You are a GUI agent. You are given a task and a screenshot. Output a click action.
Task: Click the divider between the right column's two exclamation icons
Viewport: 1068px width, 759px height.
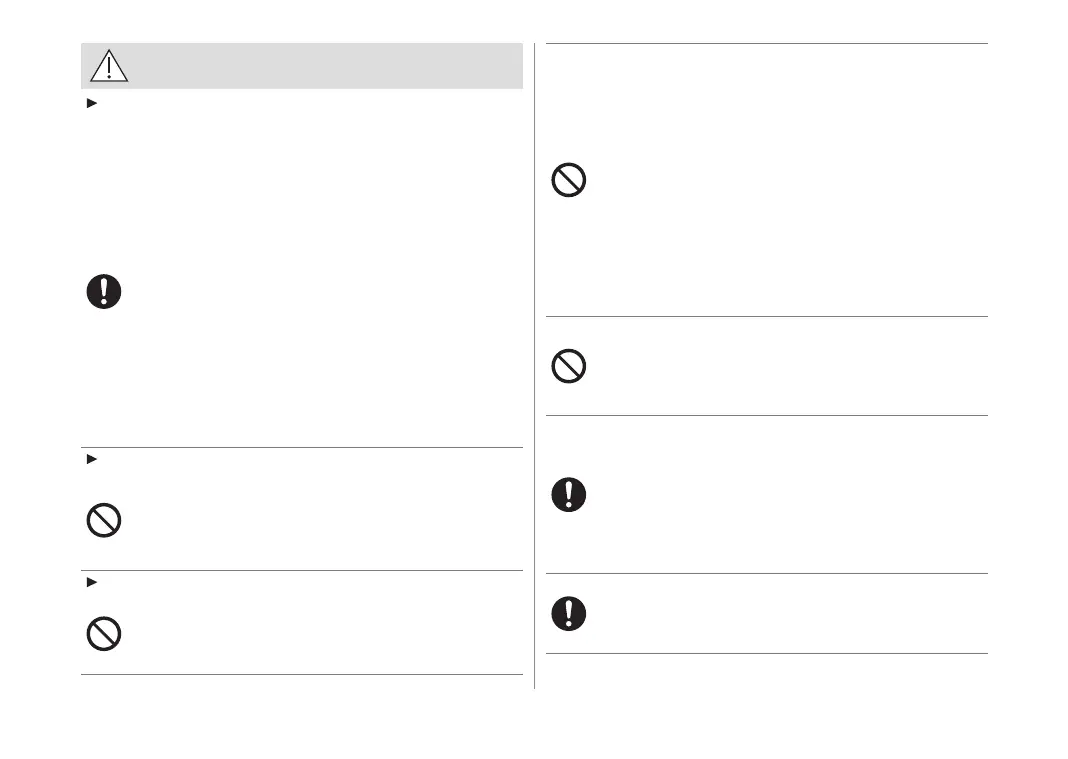766,573
